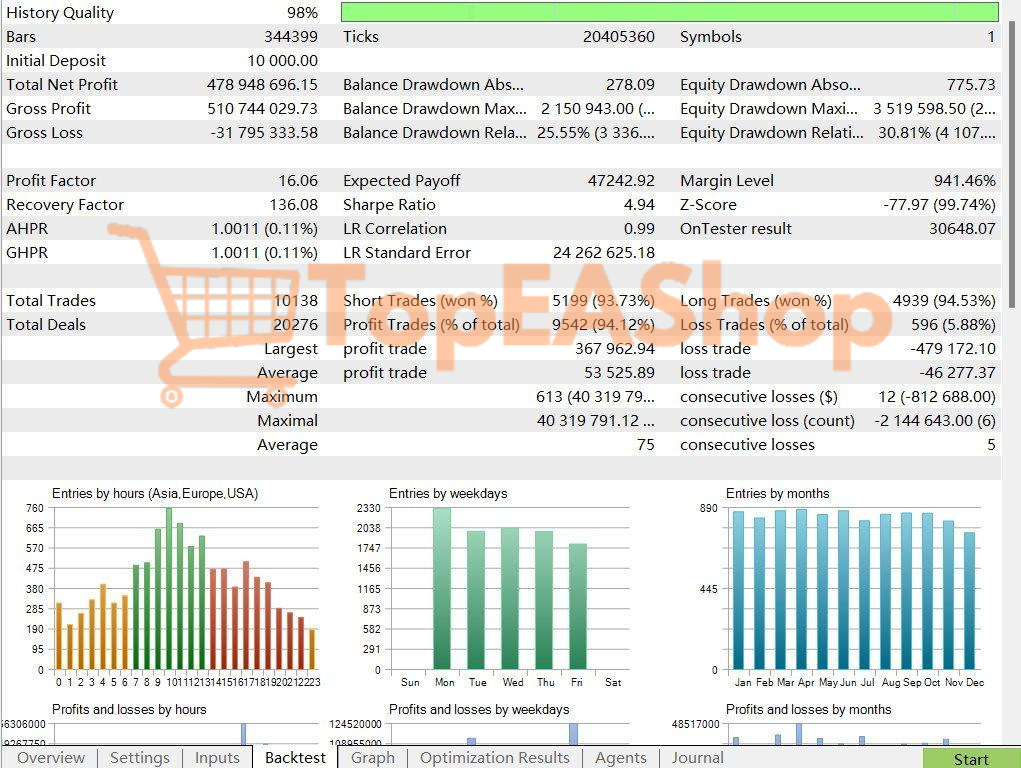Open the Inputs tab

216,758
